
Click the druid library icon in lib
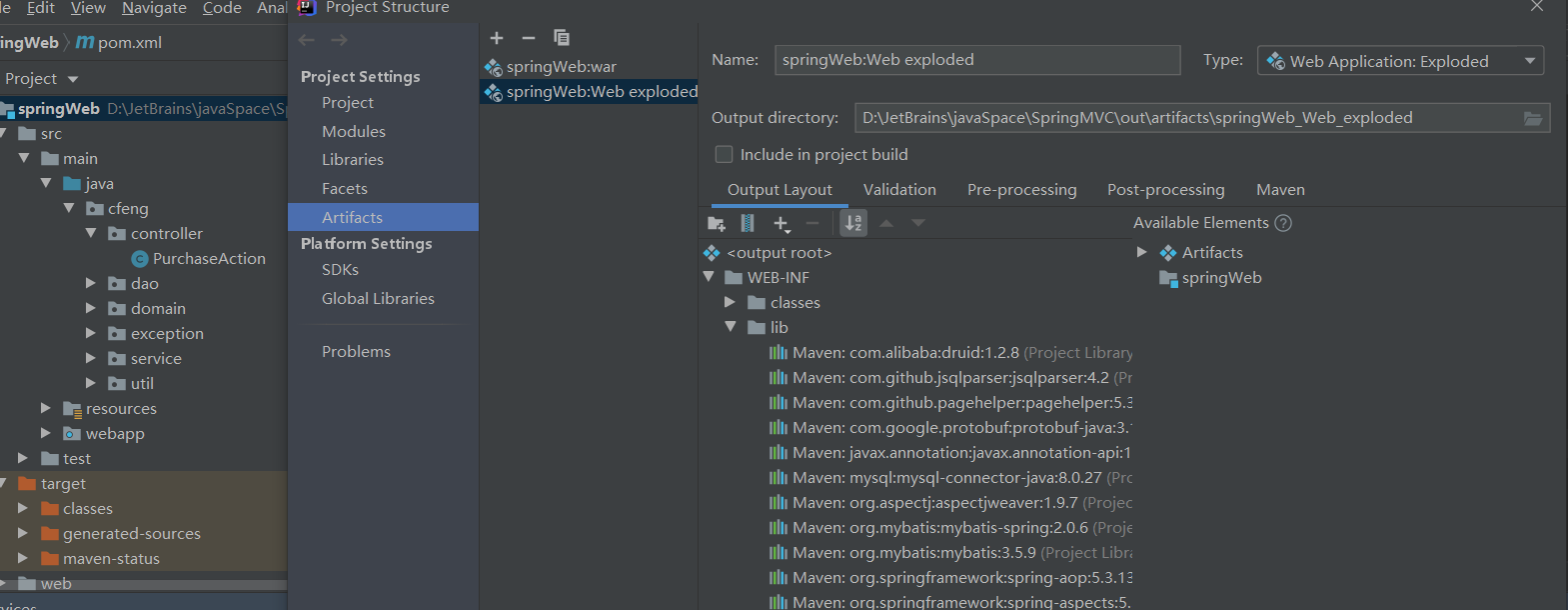point(779,352)
